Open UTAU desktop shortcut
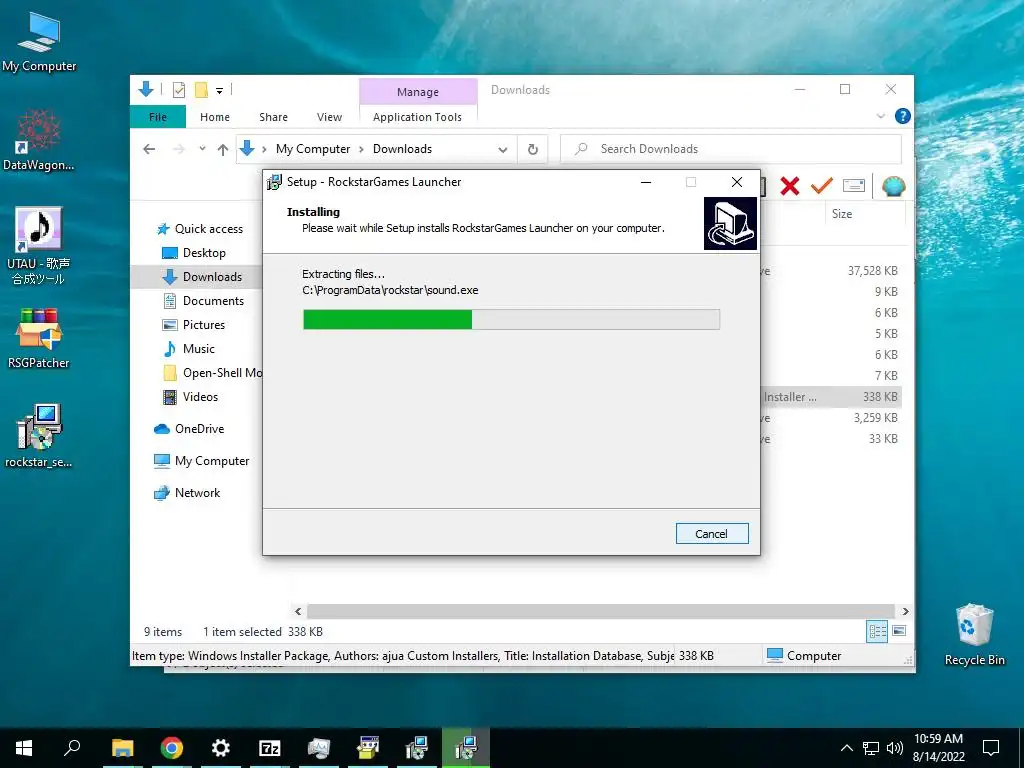This screenshot has height=768, width=1024. click(x=39, y=246)
